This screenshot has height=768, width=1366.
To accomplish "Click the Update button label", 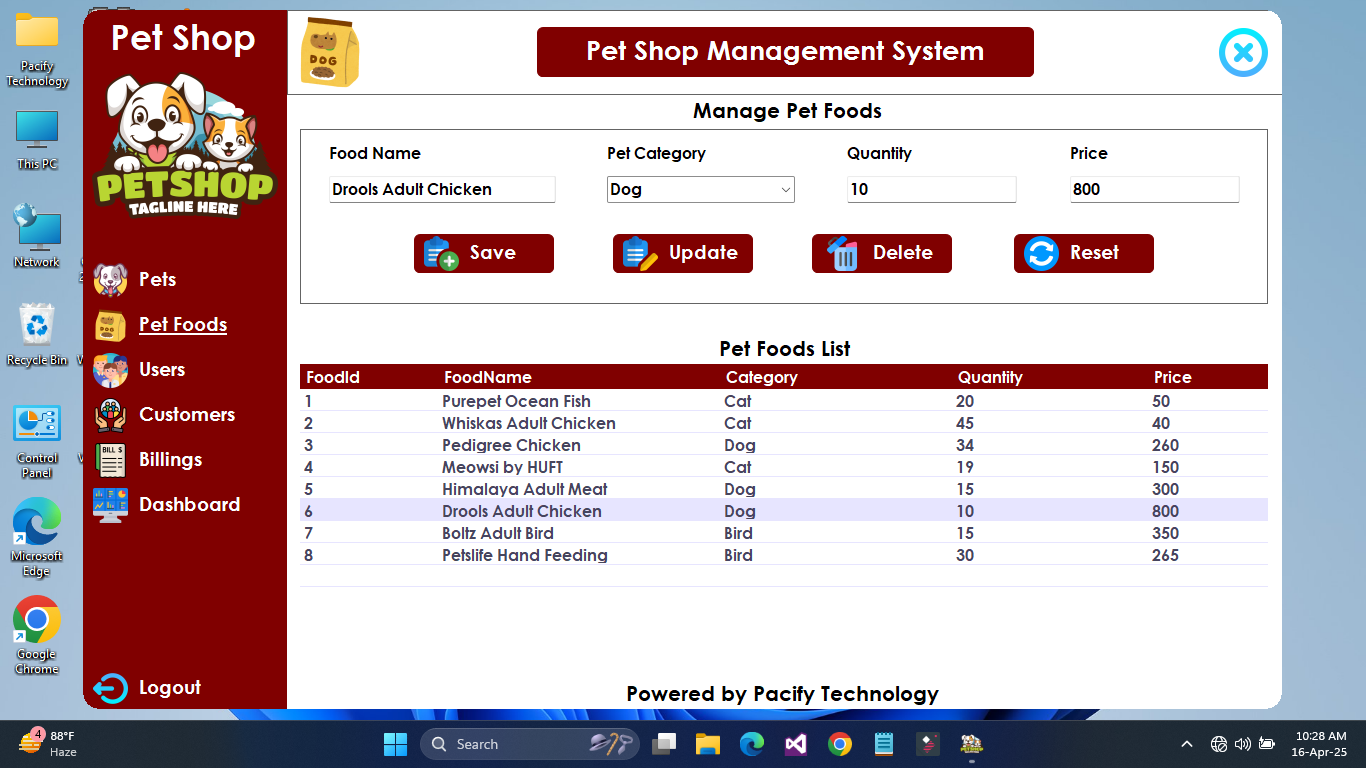I will pos(703,253).
